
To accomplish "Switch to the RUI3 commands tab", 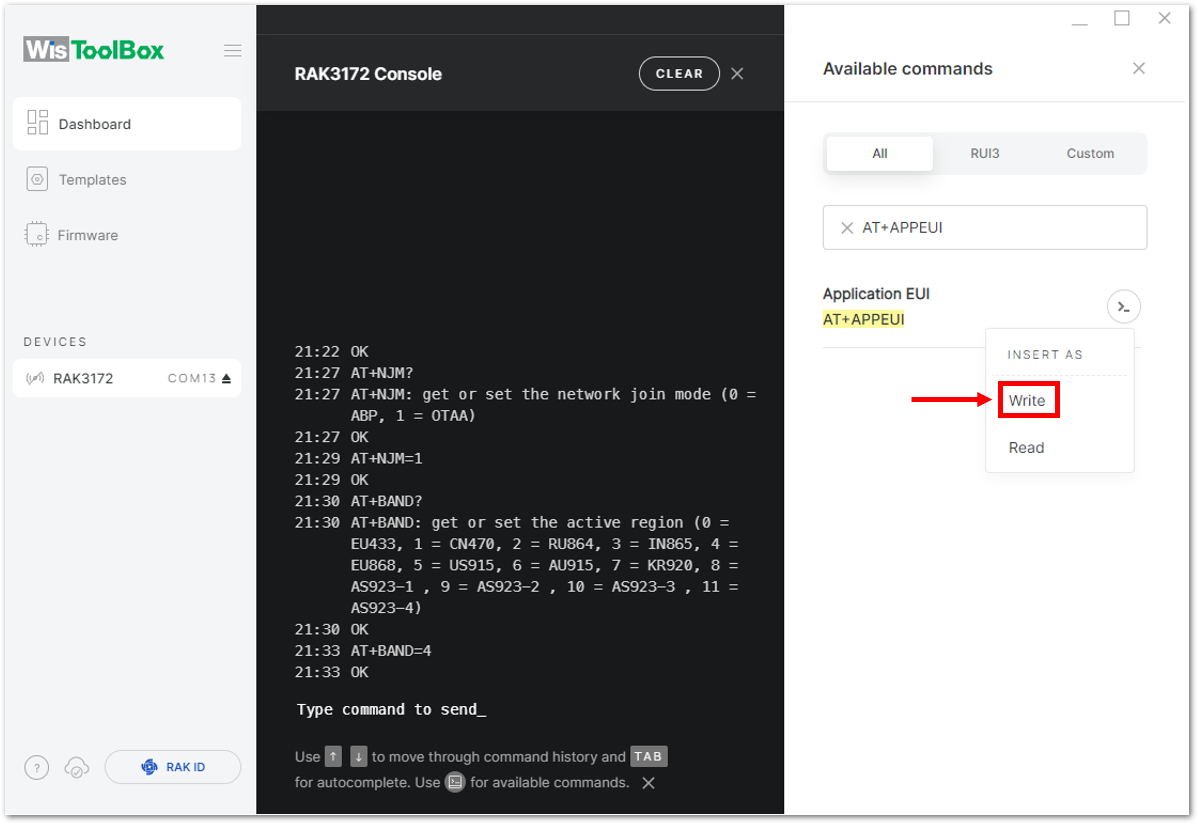I will [985, 154].
